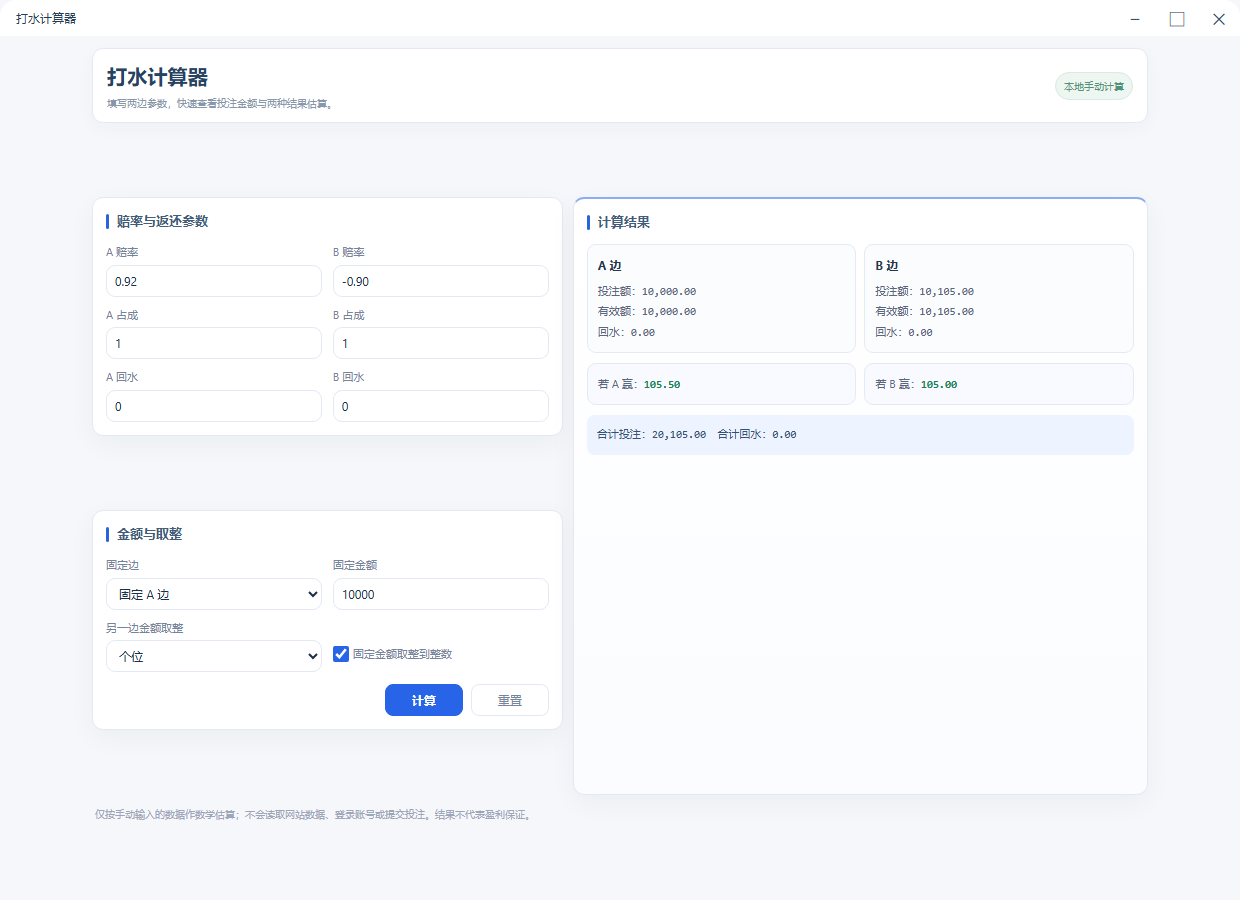Click the 若 A 赢 result 105.50
The height and width of the screenshot is (900, 1240).
click(662, 384)
